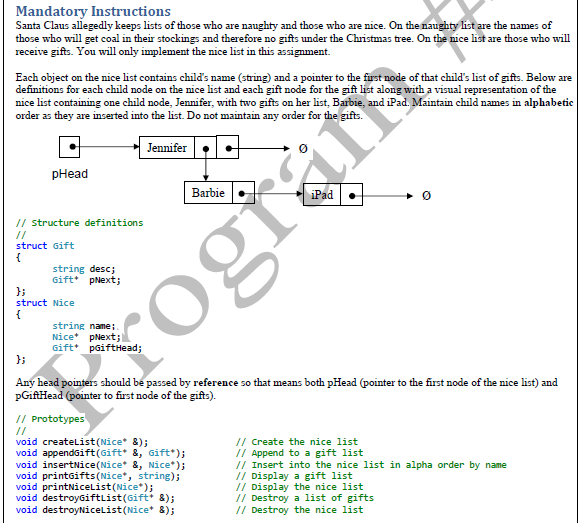The image size is (580, 523).
Task: Click the 'void createList(Nice* &);' prototype
Action: (x=82, y=442)
